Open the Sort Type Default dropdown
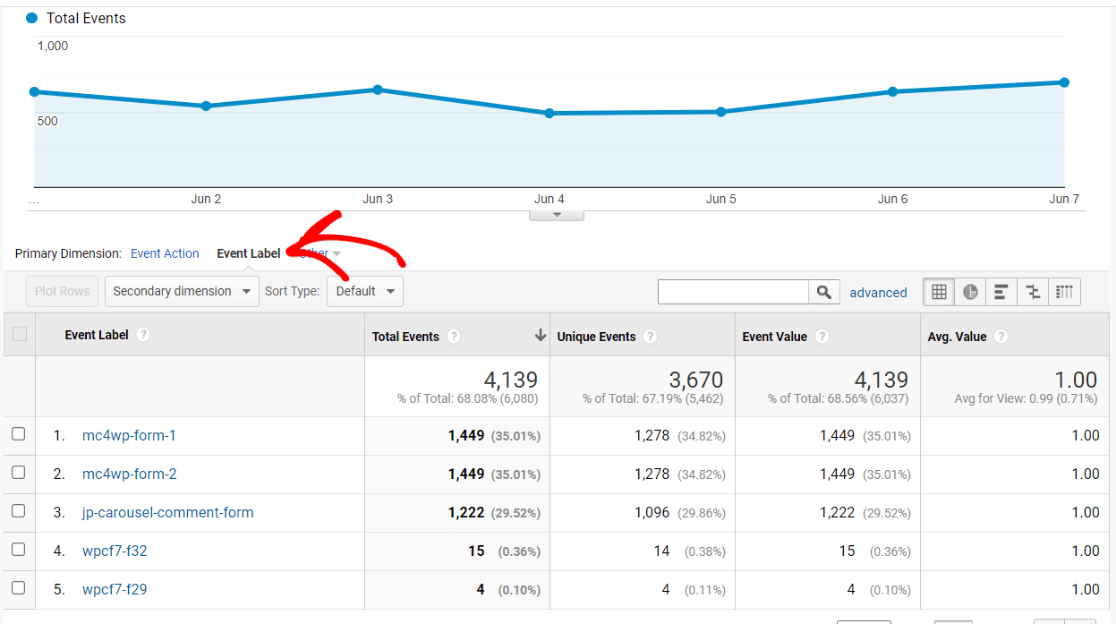The image size is (1116, 624). pos(365,292)
